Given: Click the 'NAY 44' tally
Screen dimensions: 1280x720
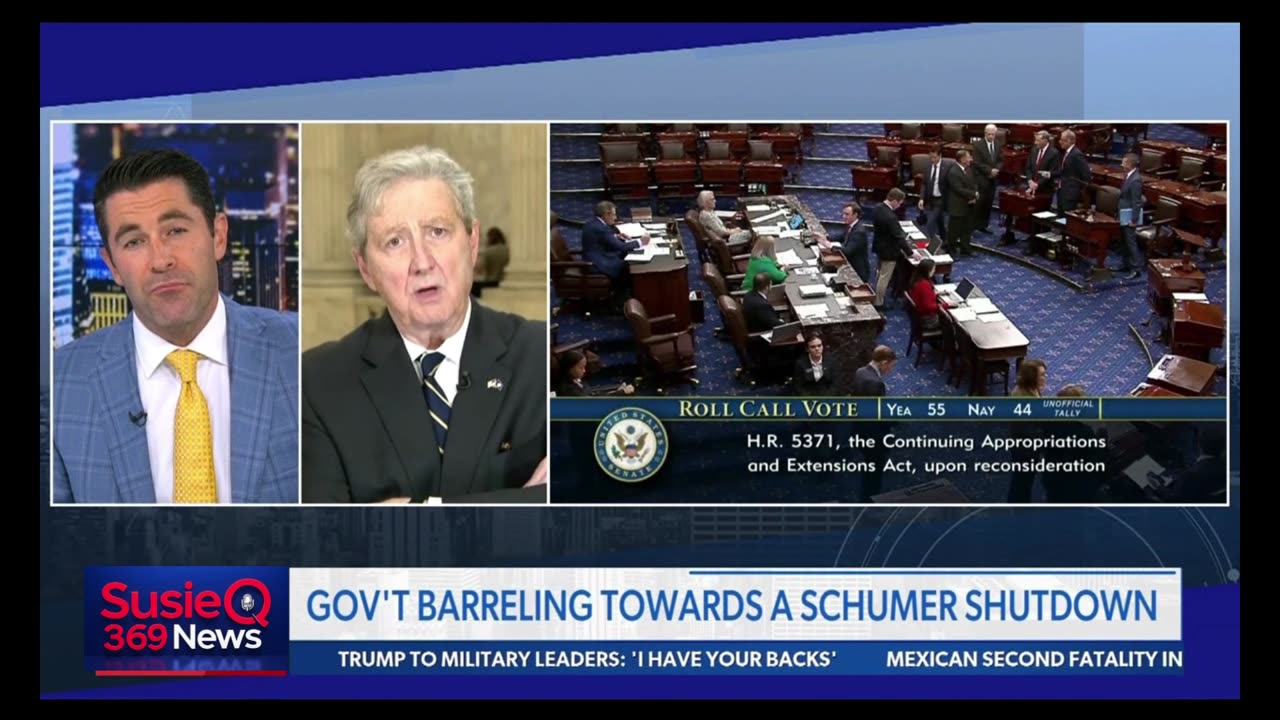Looking at the screenshot, I should (x=999, y=409).
